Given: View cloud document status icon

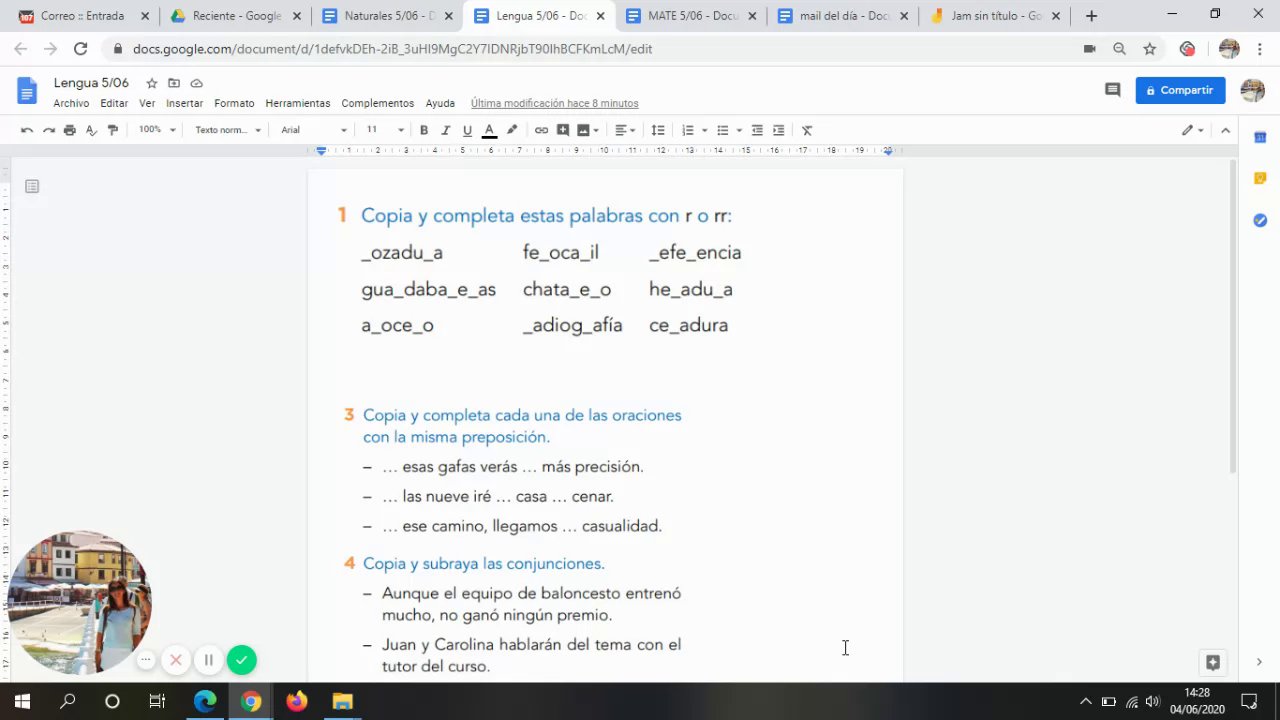Looking at the screenshot, I should tap(196, 83).
